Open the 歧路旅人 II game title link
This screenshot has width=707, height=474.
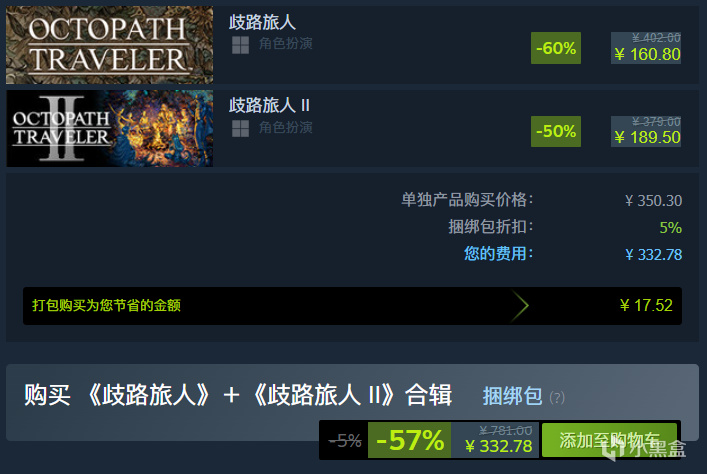pyautogui.click(x=269, y=106)
